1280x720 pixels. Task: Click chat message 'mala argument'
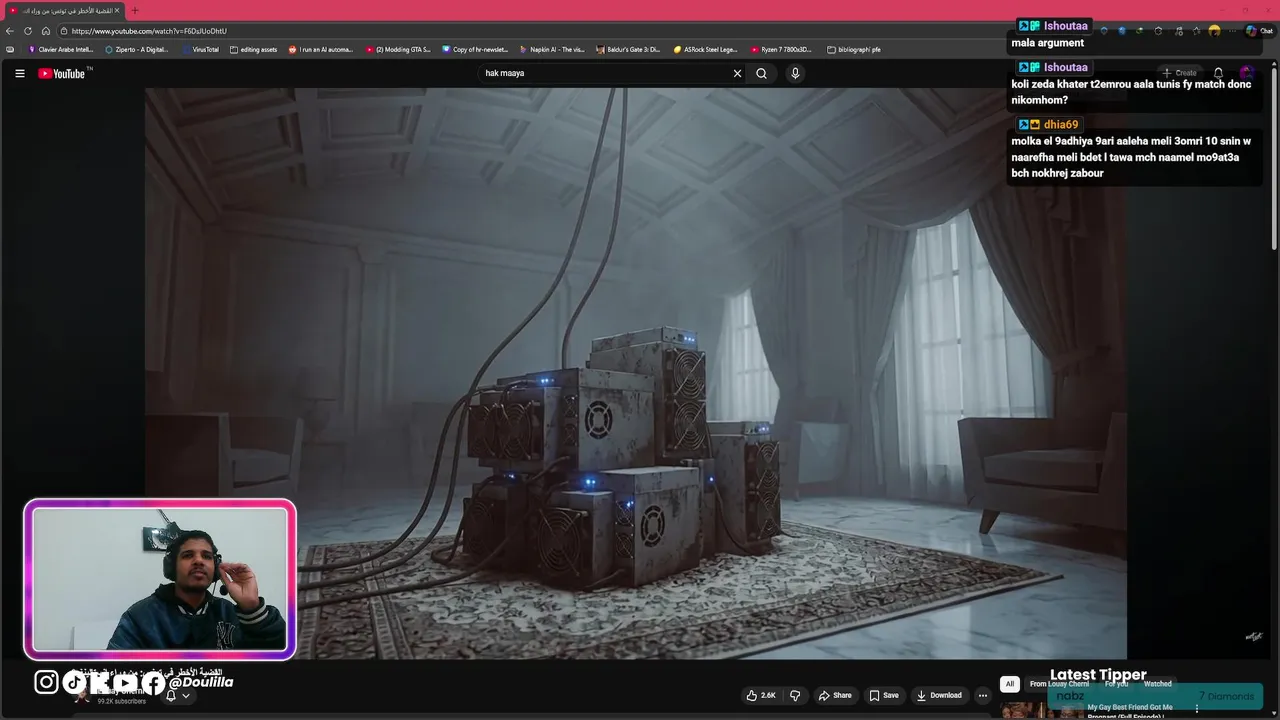pos(1047,43)
